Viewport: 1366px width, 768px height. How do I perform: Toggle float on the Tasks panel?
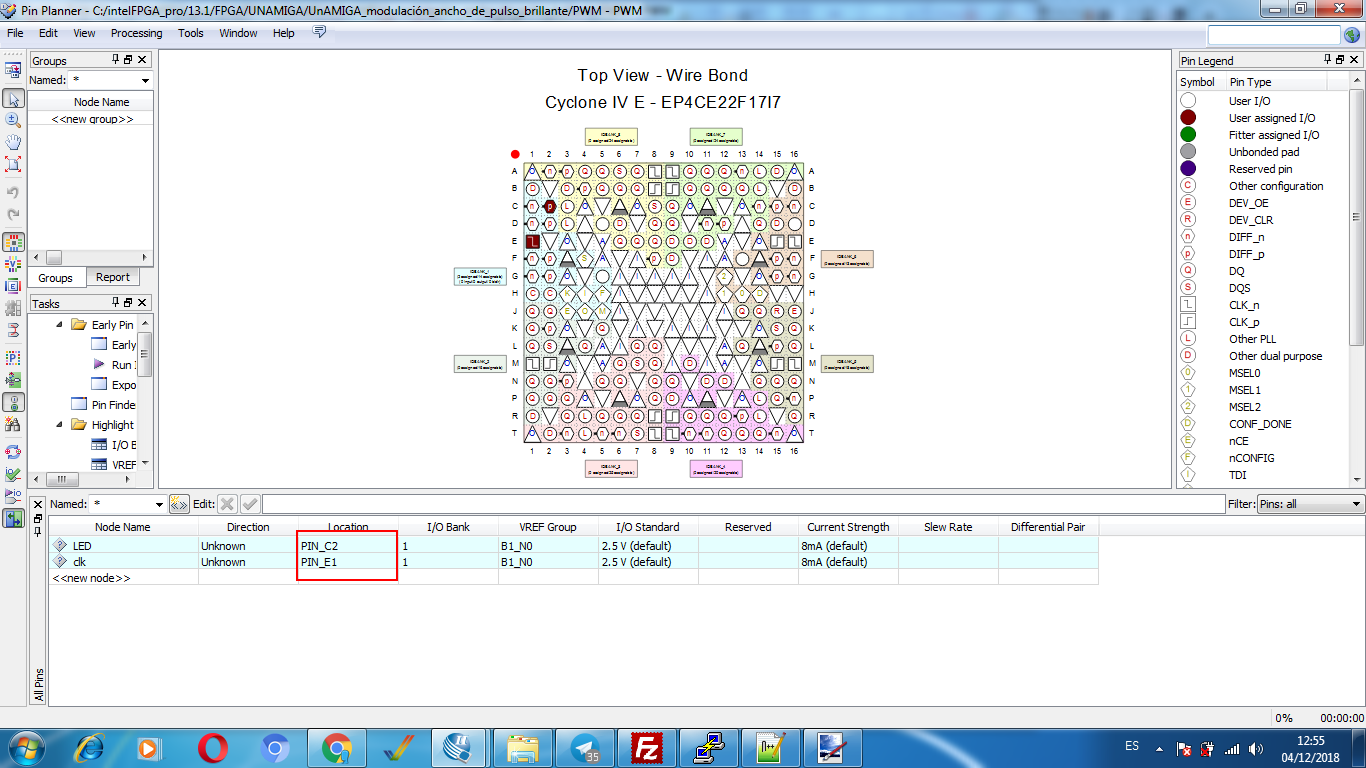[x=128, y=303]
